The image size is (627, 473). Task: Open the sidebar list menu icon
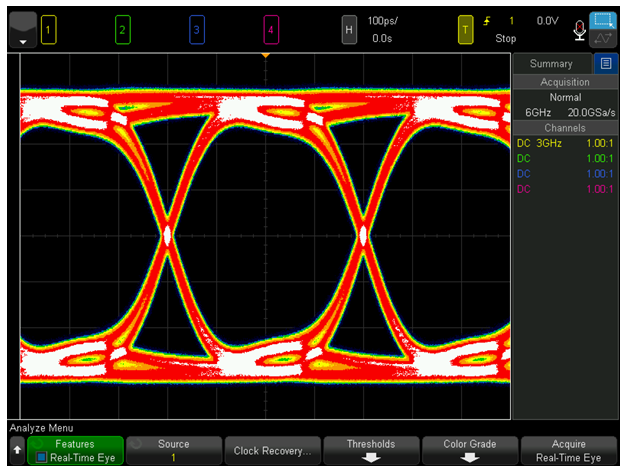(x=606, y=64)
